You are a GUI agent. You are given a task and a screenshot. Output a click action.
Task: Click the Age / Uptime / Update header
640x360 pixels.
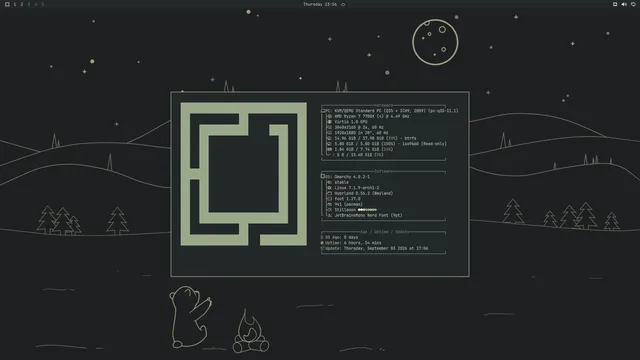pos(384,232)
